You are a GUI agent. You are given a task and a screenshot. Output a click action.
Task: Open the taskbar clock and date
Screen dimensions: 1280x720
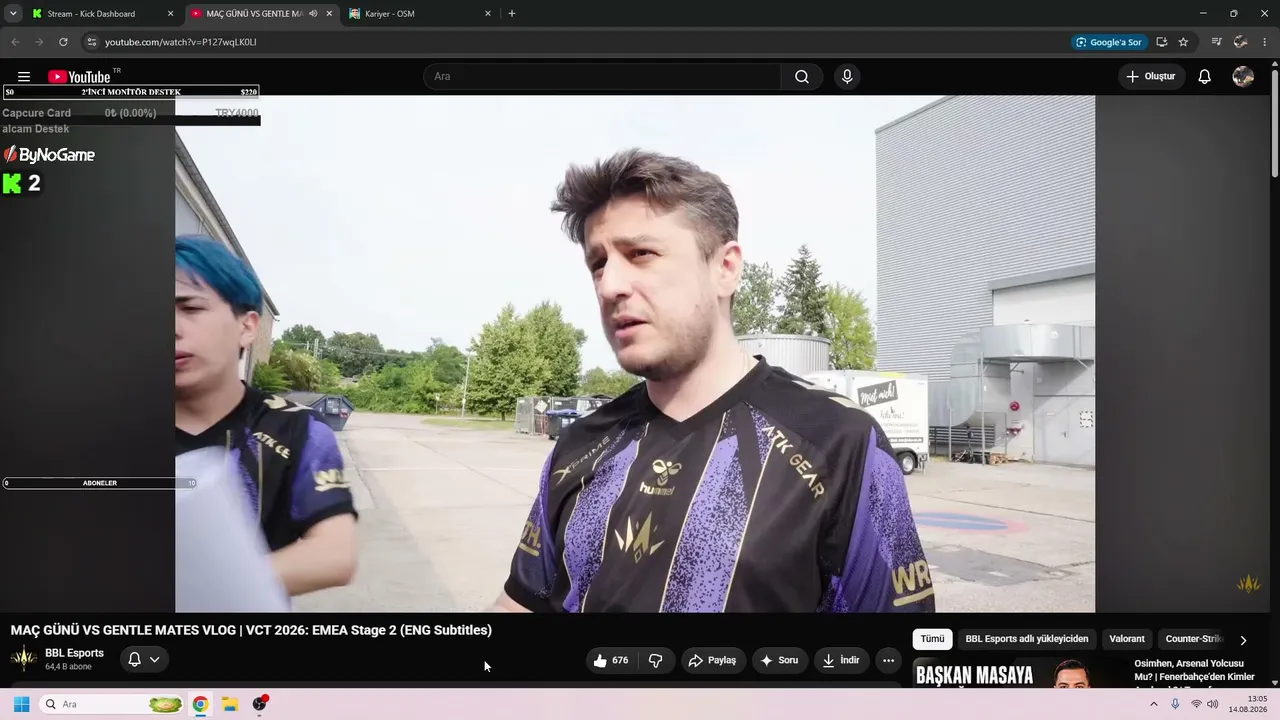click(x=1249, y=704)
